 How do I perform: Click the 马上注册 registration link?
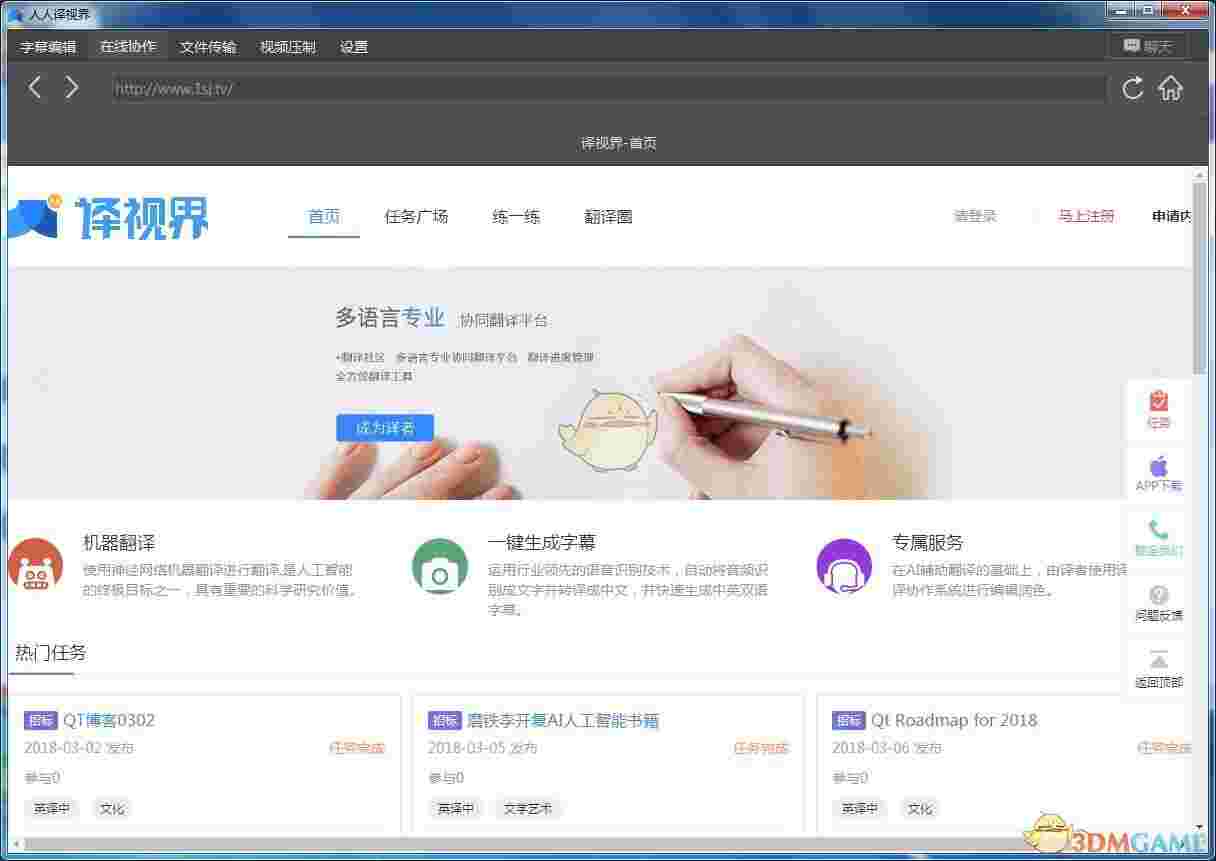(1086, 215)
